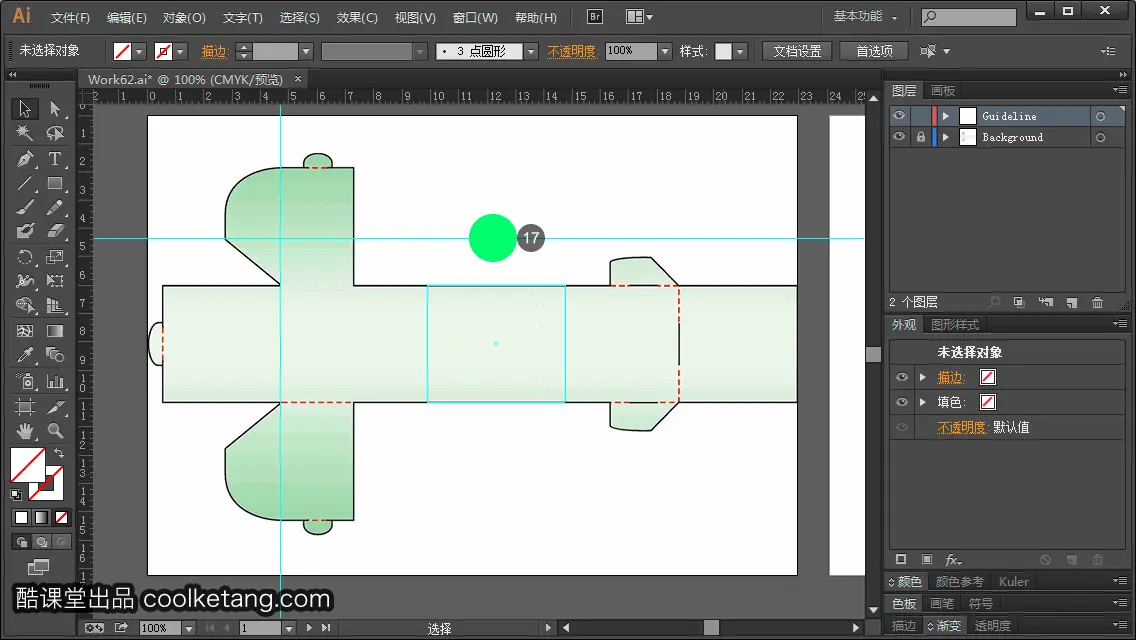This screenshot has height=640, width=1136.
Task: Click the 首选项 button
Action: [x=874, y=51]
